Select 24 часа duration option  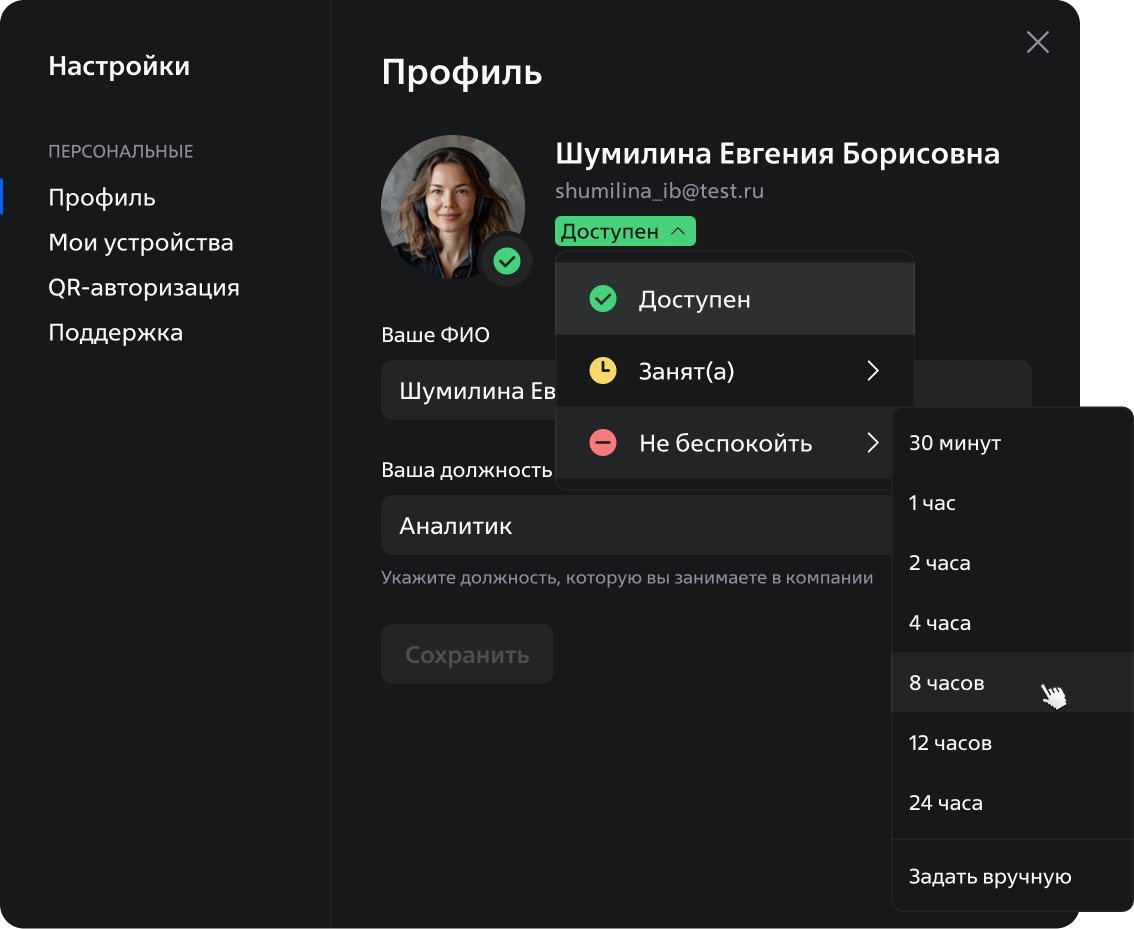[946, 803]
